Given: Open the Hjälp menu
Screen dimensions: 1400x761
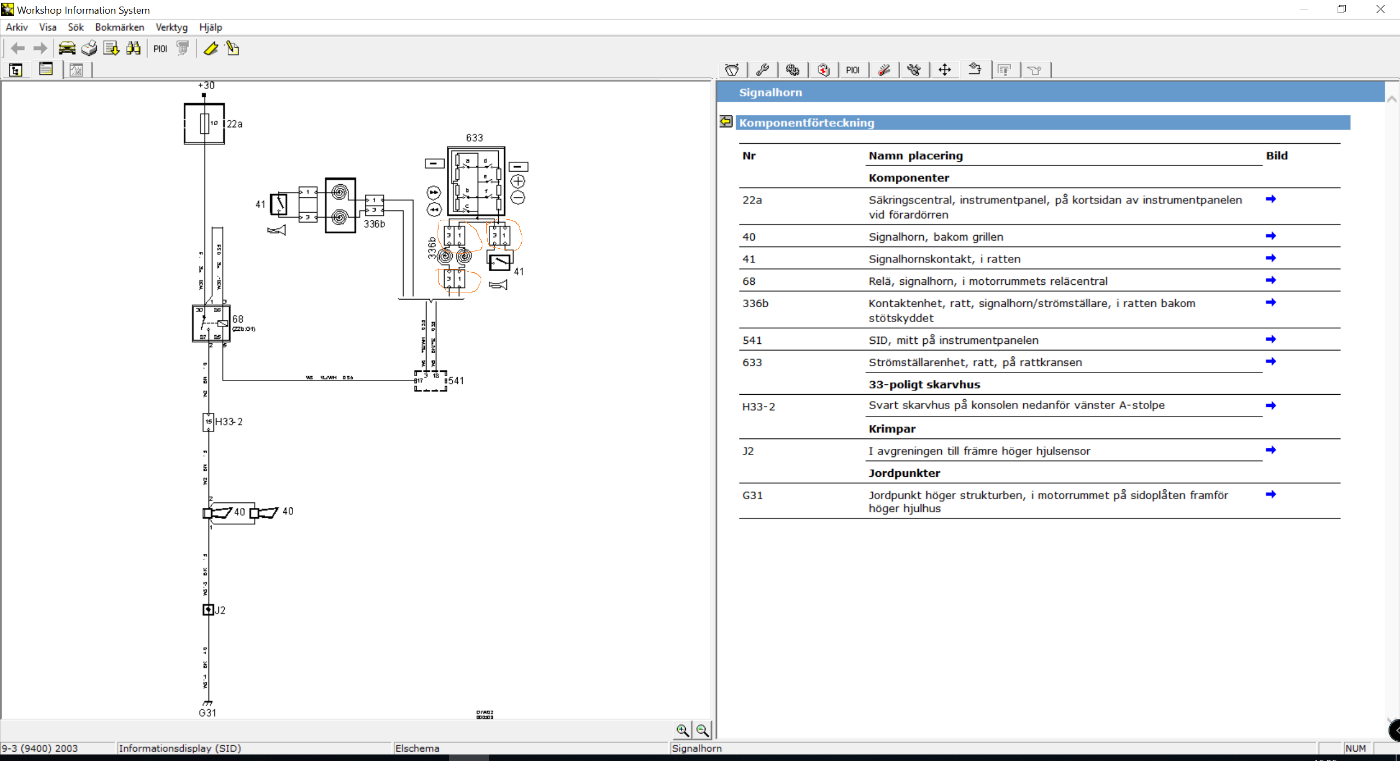Looking at the screenshot, I should 211,27.
